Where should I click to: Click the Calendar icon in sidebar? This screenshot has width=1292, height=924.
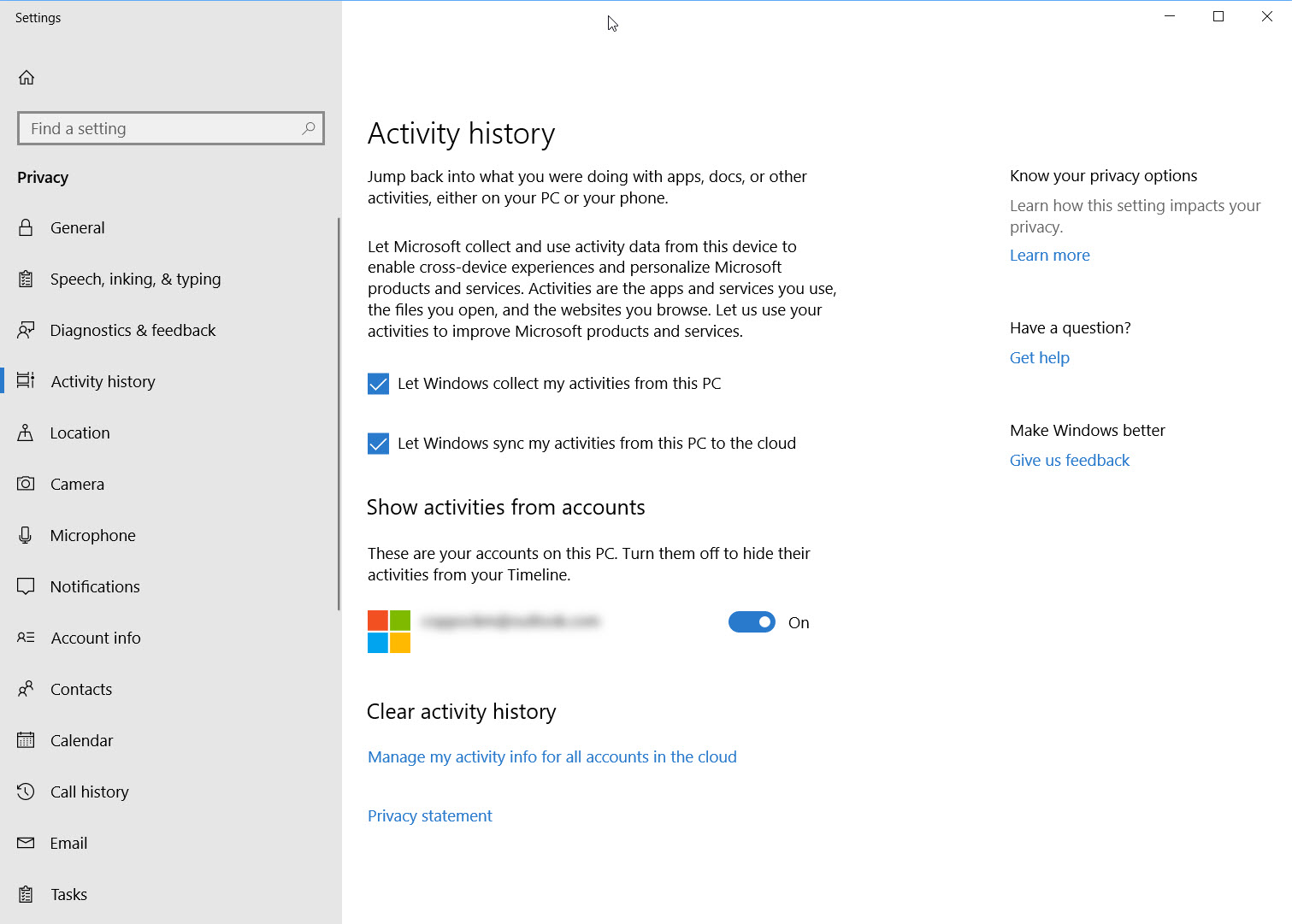coord(26,740)
